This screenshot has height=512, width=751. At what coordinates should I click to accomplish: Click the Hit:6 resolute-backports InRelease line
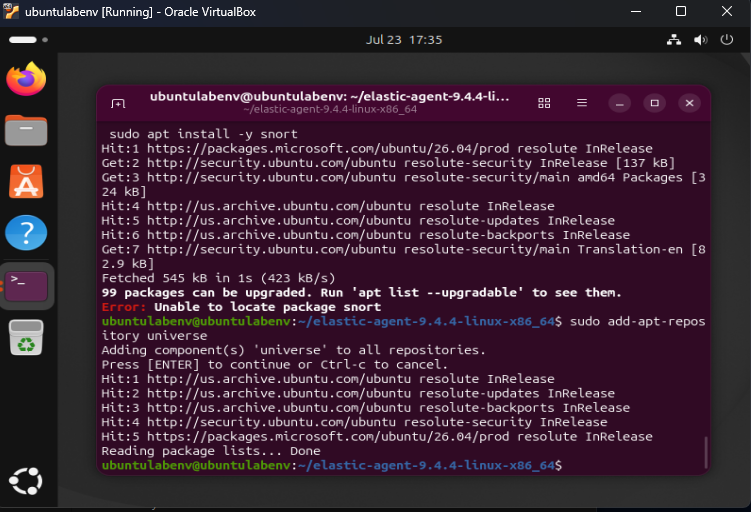point(365,235)
